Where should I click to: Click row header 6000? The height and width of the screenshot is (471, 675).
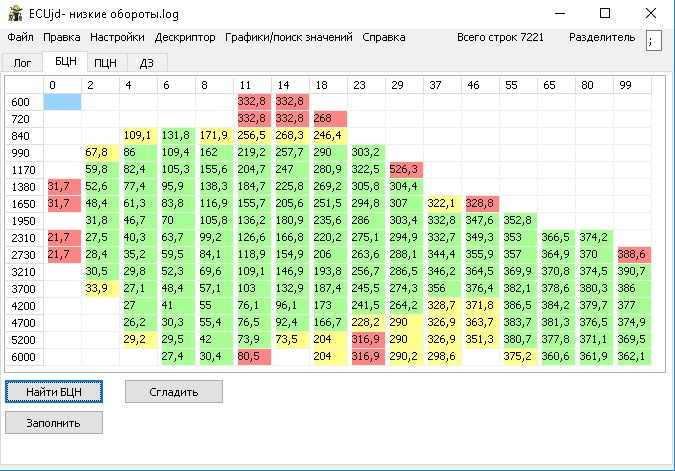tap(25, 356)
